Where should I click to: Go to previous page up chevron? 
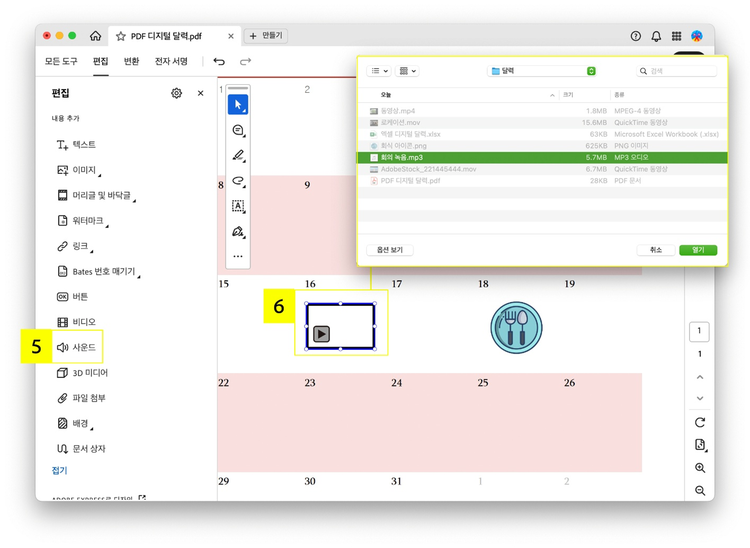point(700,377)
